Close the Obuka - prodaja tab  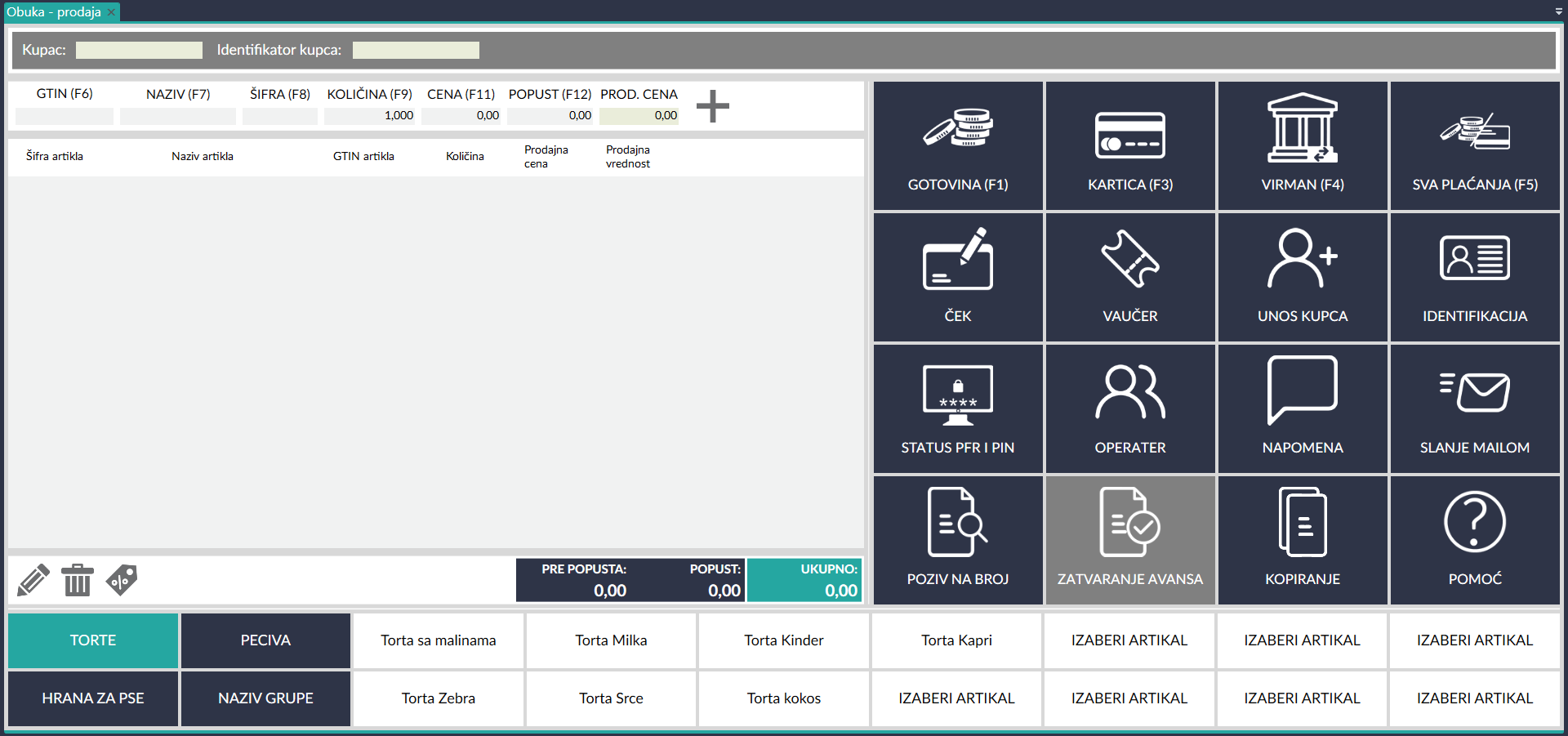pos(111,12)
